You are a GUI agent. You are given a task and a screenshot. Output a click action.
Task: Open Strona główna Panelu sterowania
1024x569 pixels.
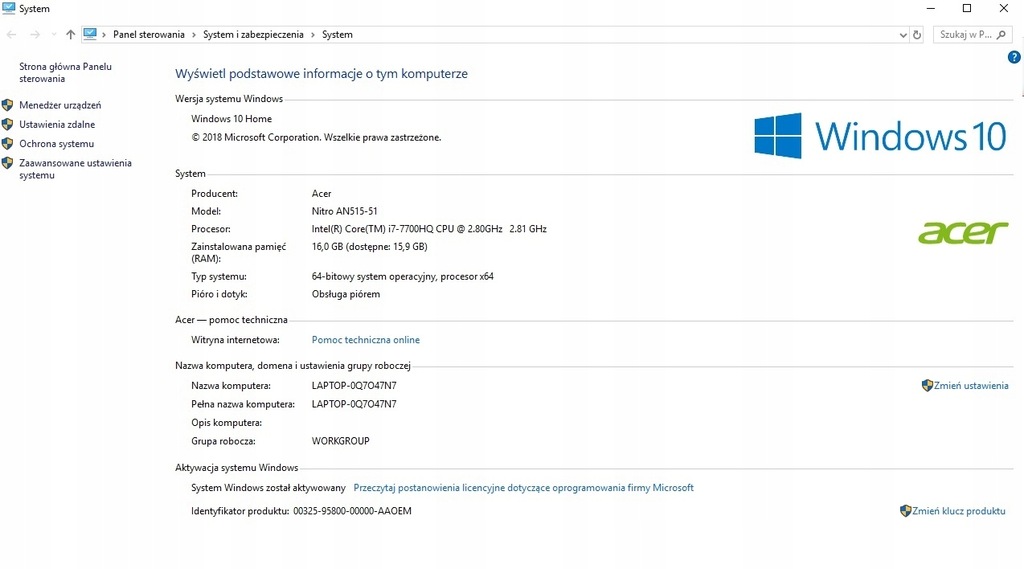[65, 73]
